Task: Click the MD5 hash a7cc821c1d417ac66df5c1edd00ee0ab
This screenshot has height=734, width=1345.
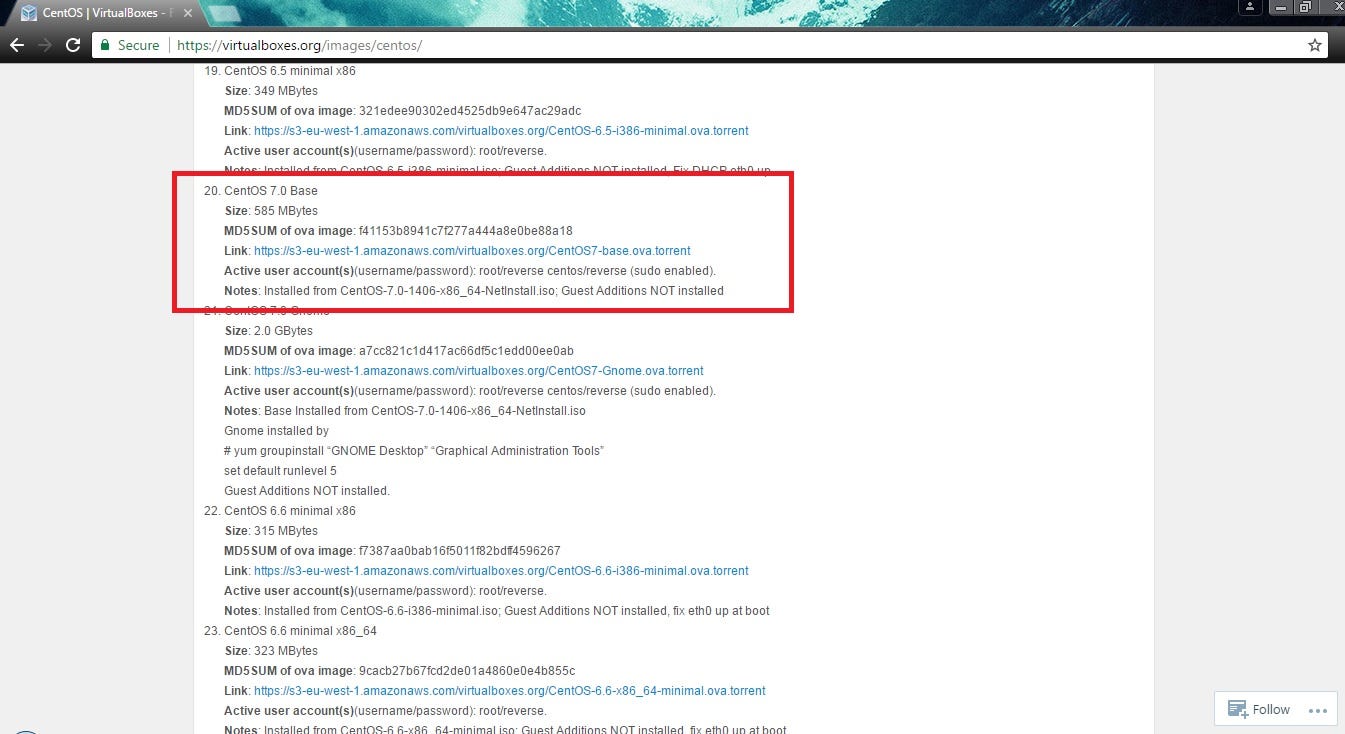Action: (466, 351)
